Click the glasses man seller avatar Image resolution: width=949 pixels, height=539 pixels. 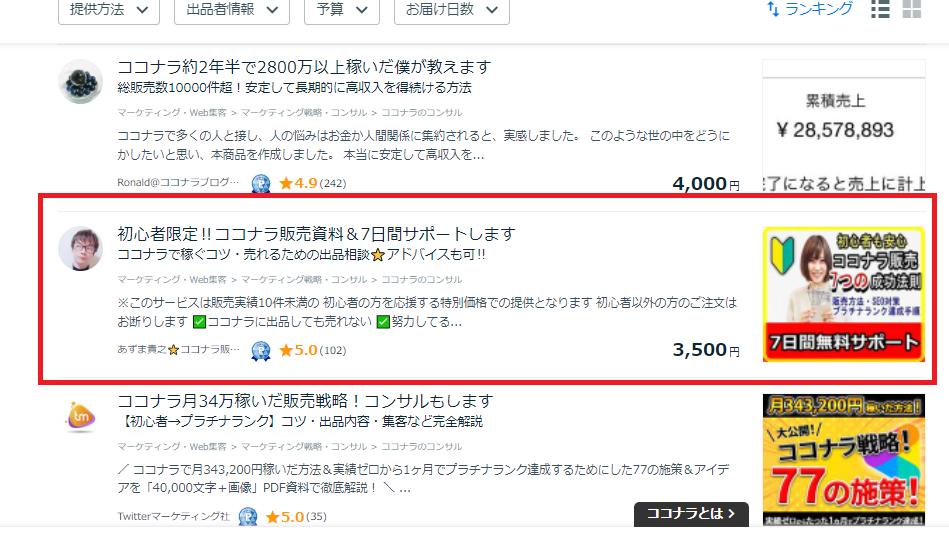pos(80,249)
